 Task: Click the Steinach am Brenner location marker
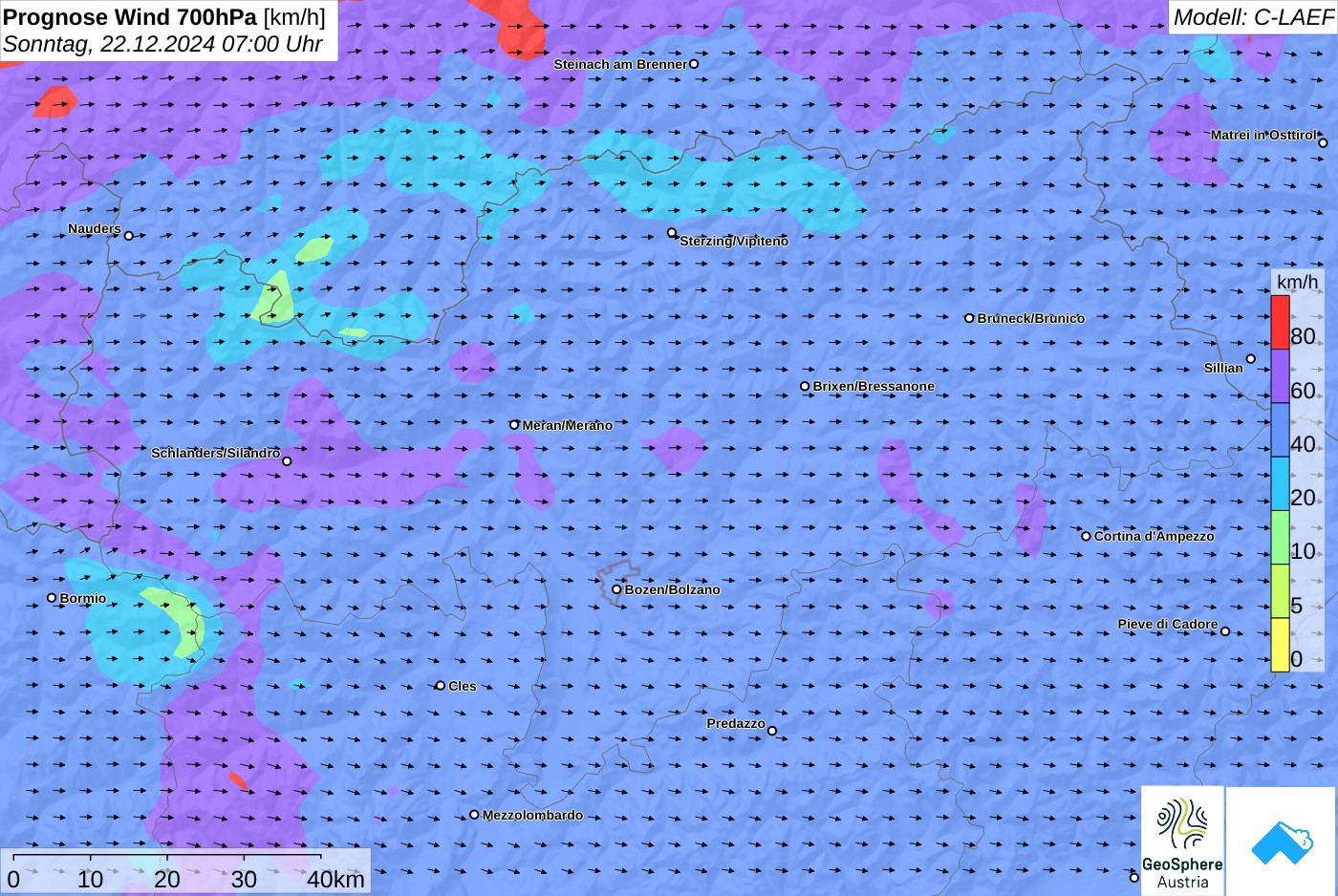click(x=694, y=64)
